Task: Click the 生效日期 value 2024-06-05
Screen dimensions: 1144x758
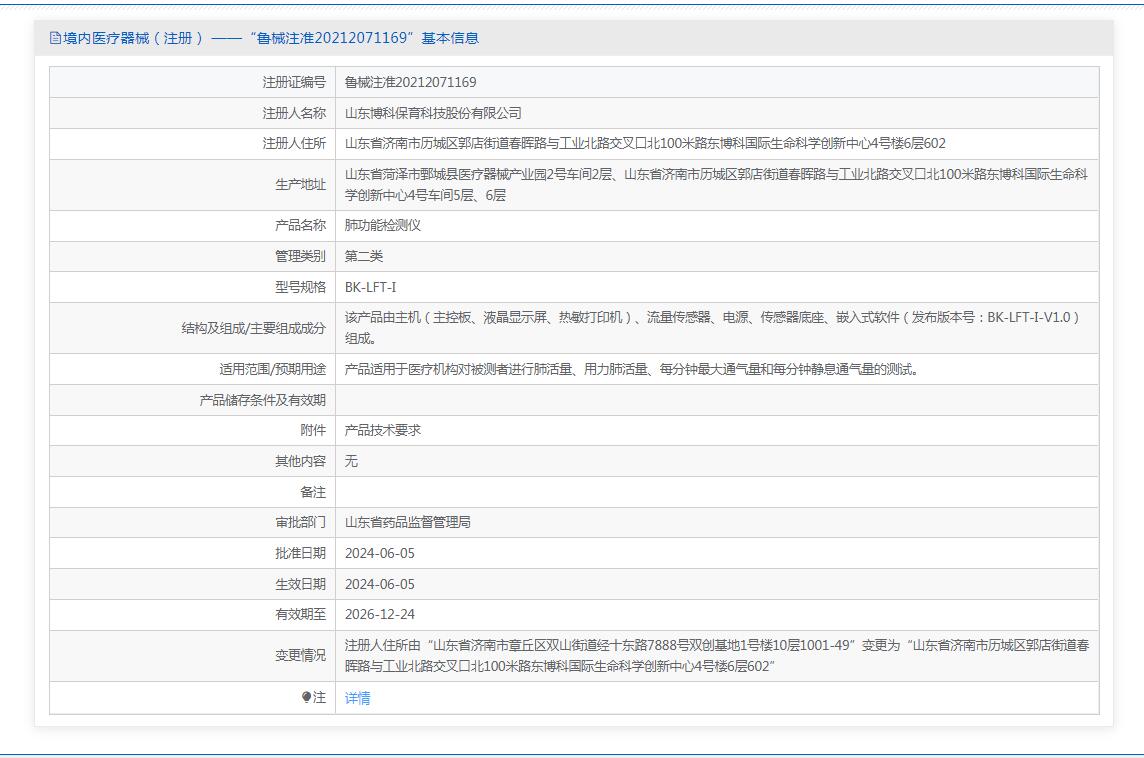Action: (379, 584)
